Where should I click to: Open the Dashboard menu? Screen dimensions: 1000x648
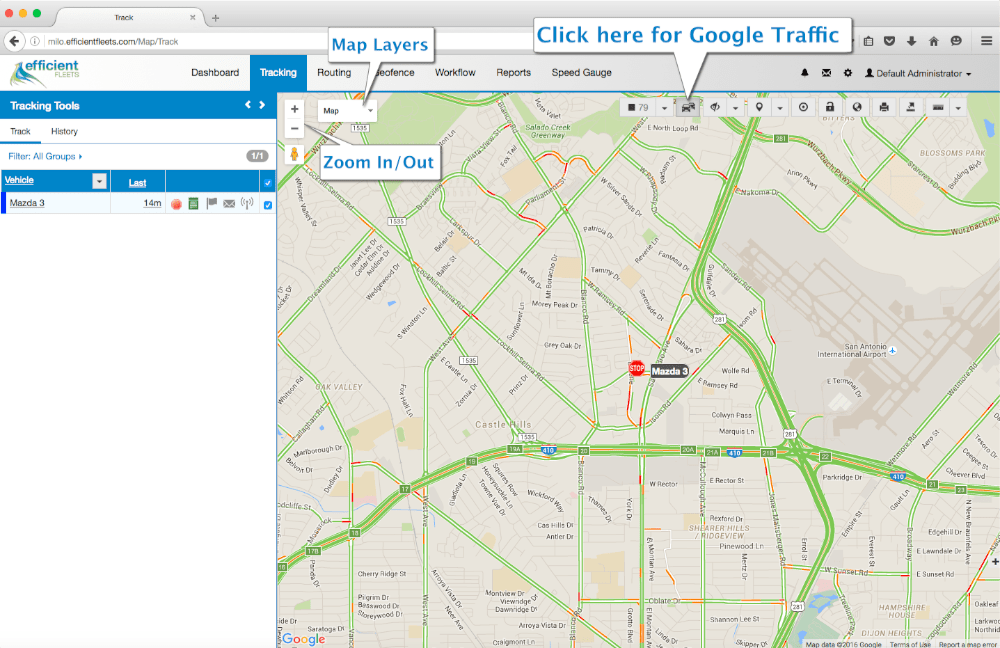click(215, 73)
